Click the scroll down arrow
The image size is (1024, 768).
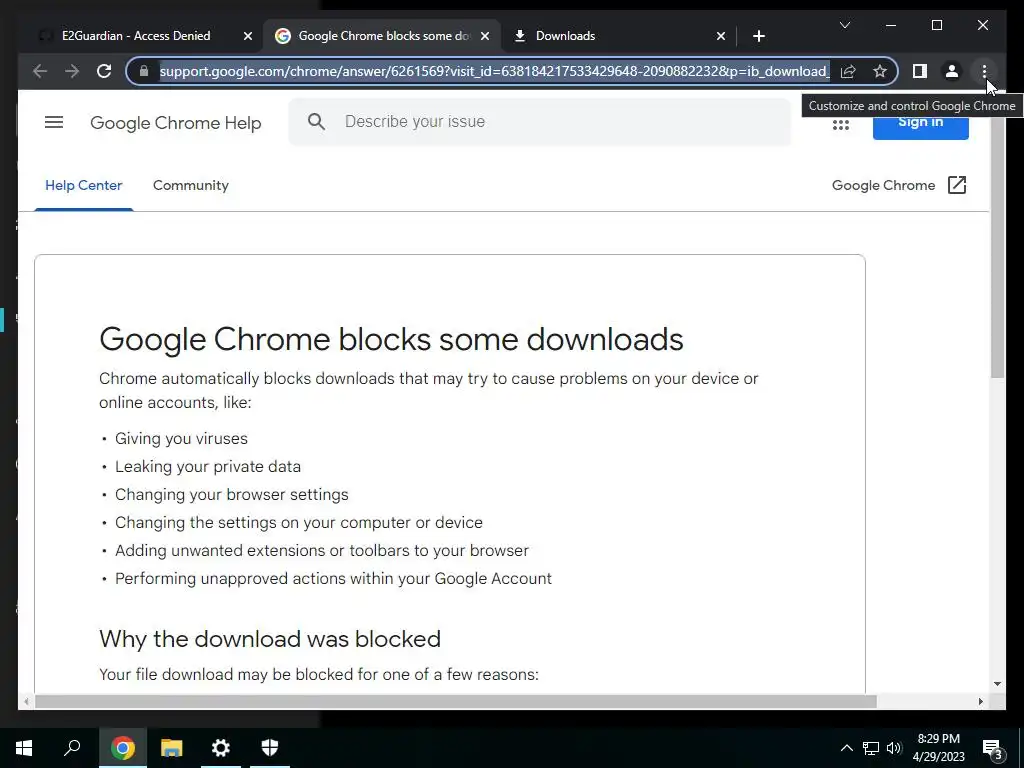pos(997,684)
